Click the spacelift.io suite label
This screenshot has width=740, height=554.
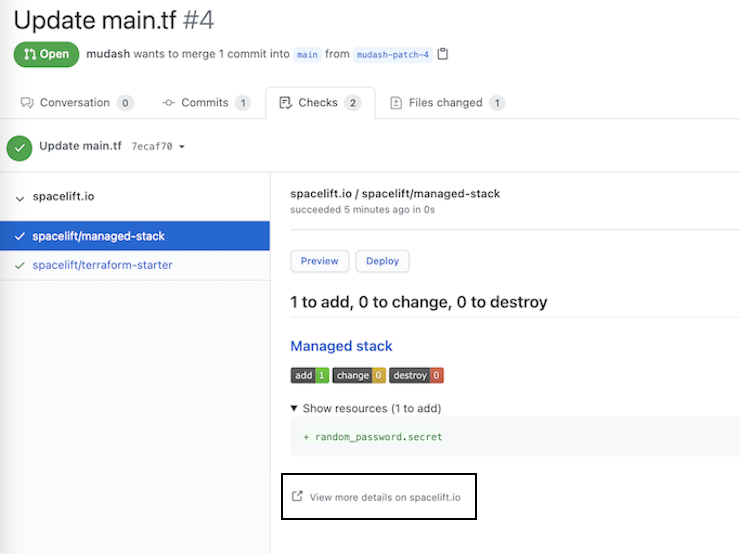click(63, 196)
